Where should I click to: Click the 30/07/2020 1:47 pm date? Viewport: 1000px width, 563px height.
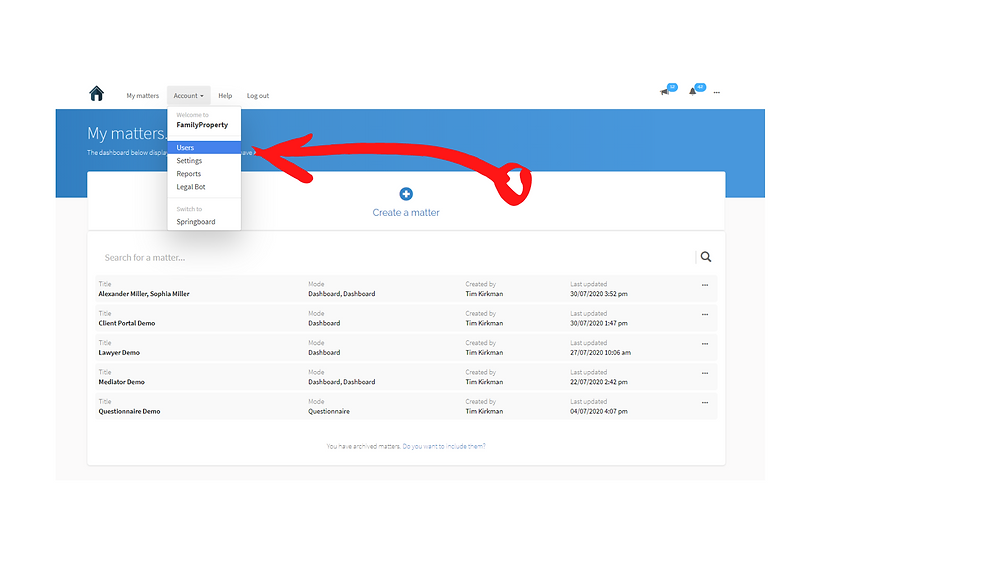tap(599, 323)
